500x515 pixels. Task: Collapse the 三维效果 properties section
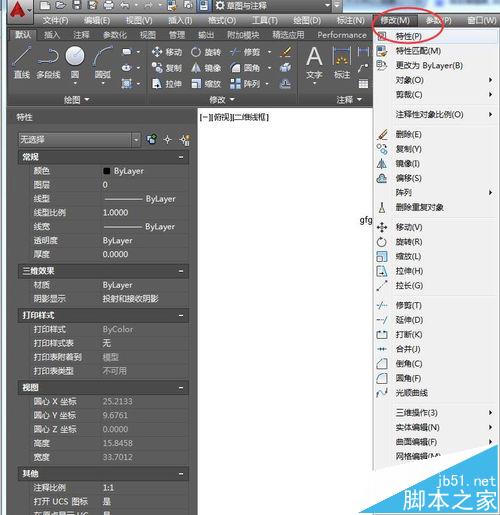pos(181,271)
